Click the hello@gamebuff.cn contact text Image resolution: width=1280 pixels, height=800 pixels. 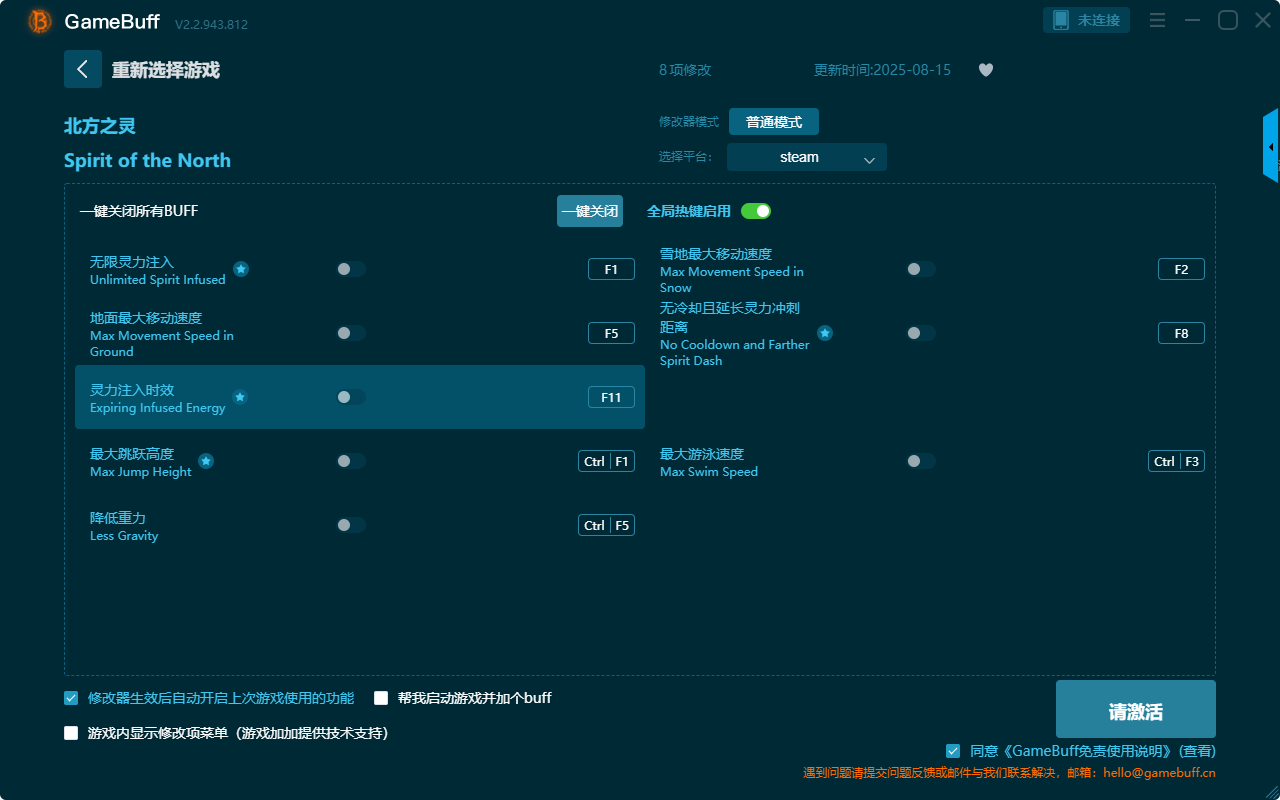(x=1160, y=773)
